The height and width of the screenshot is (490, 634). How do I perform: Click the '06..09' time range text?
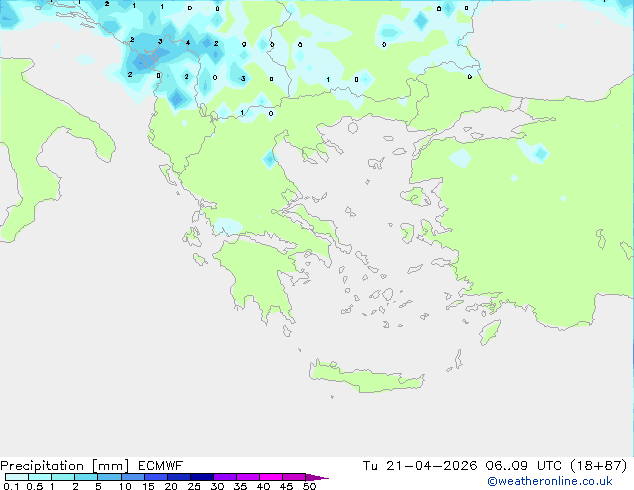pyautogui.click(x=507, y=466)
